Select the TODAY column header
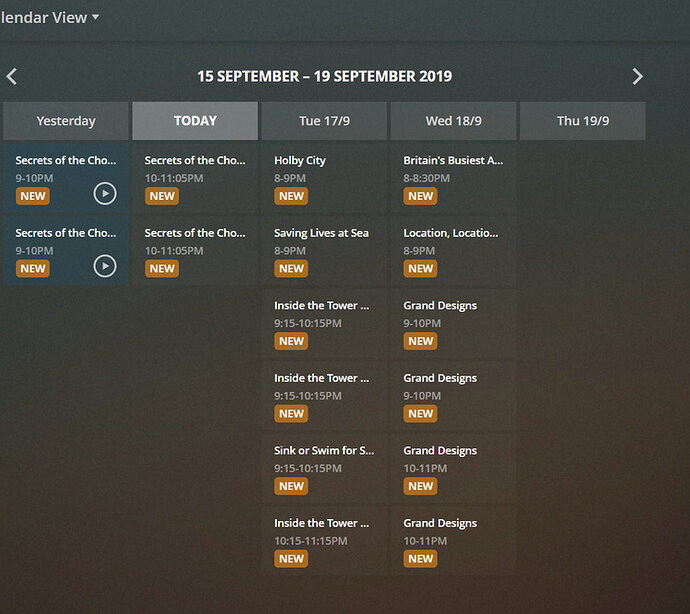 195,121
